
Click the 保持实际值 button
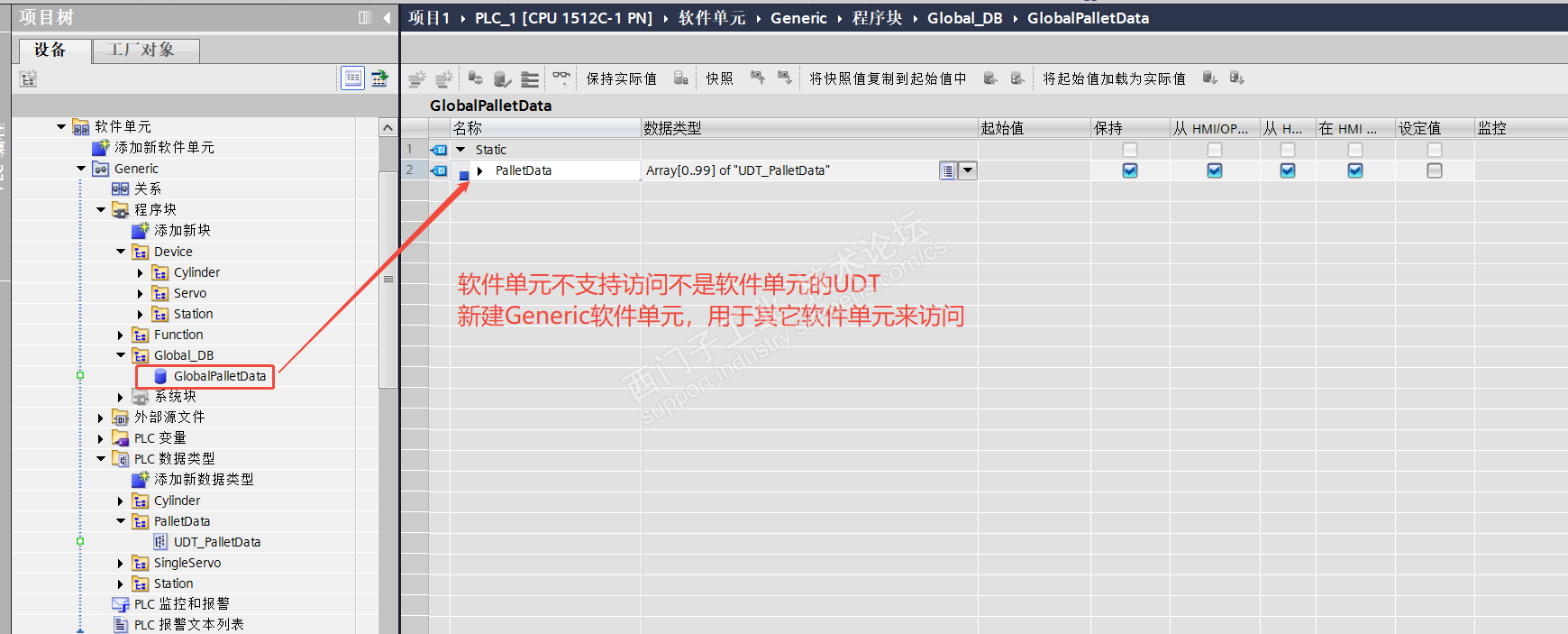tap(622, 79)
